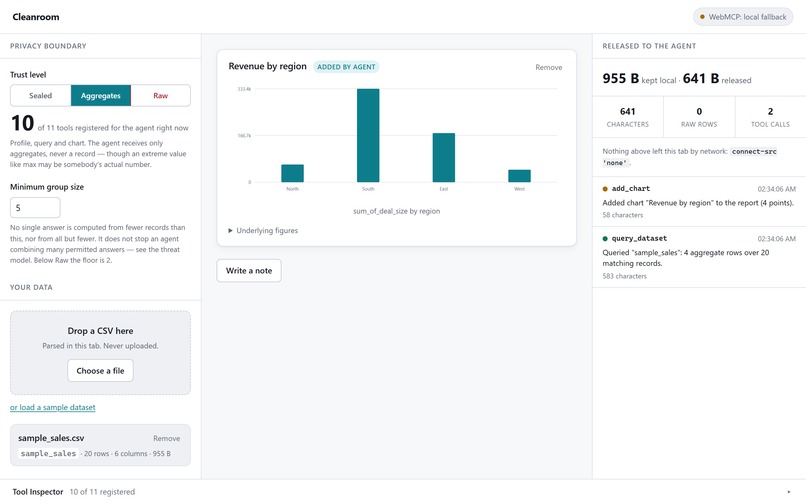Expand the Tool Inspector triangle arrow

click(x=789, y=492)
